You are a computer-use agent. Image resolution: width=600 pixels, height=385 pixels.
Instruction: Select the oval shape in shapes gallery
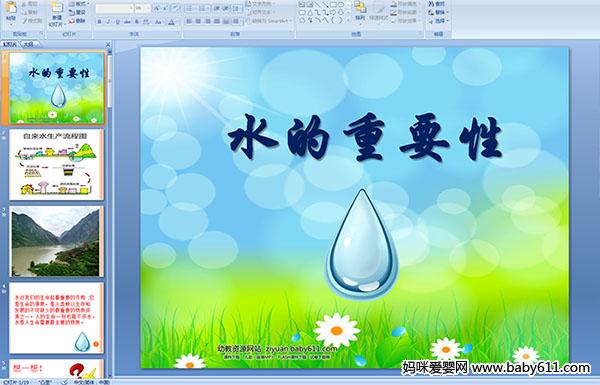click(341, 5)
